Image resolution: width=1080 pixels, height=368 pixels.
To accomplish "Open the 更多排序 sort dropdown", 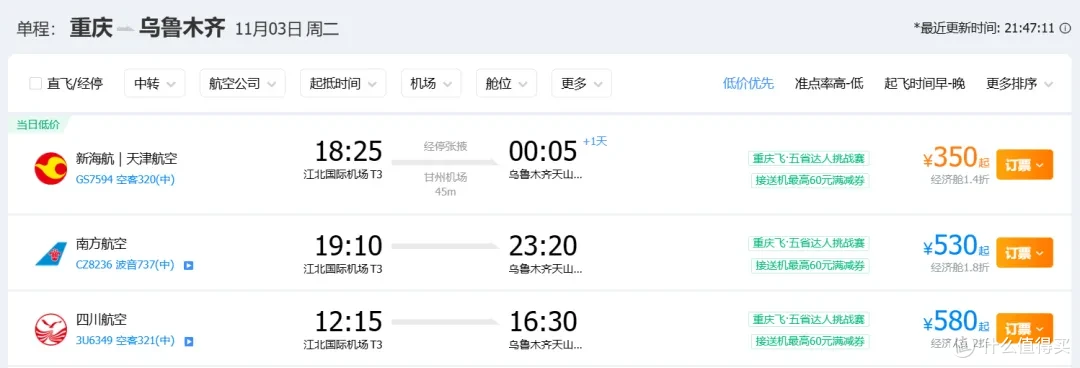I will pyautogui.click(x=1019, y=83).
